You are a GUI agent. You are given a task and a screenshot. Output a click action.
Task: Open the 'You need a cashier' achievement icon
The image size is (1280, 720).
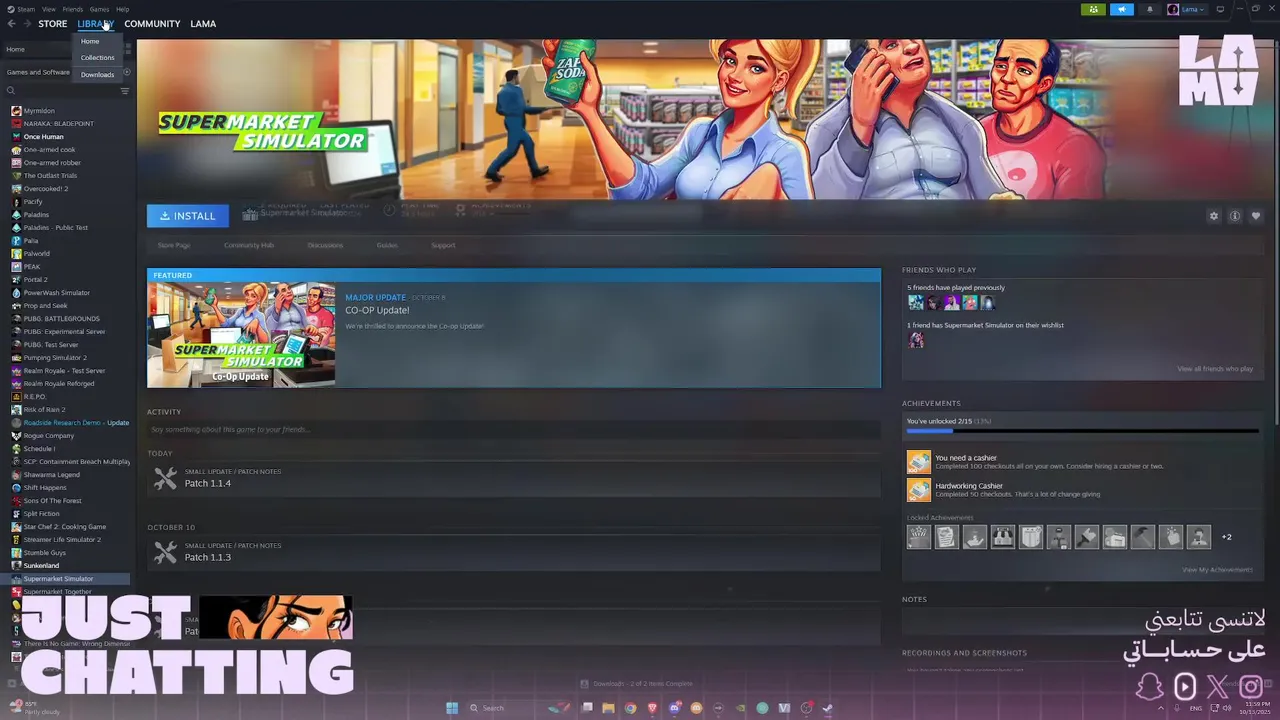pyautogui.click(x=918, y=462)
